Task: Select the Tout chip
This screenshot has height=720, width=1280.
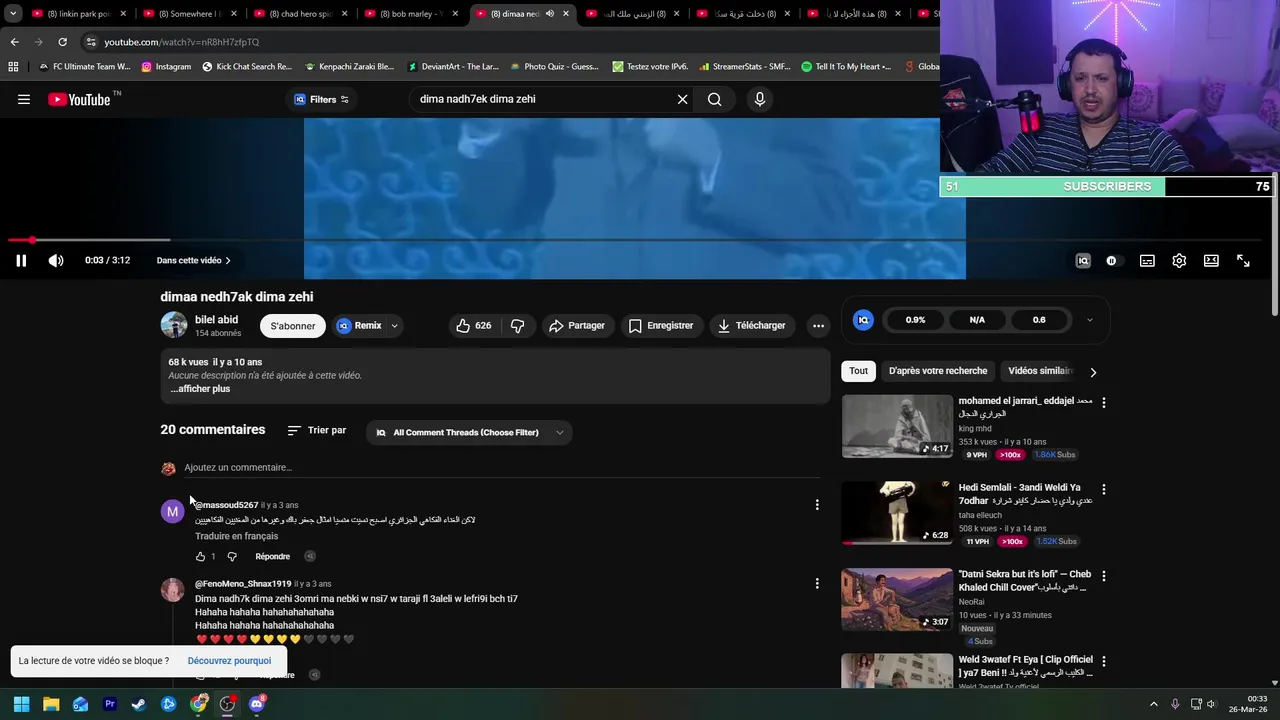Action: click(x=858, y=371)
